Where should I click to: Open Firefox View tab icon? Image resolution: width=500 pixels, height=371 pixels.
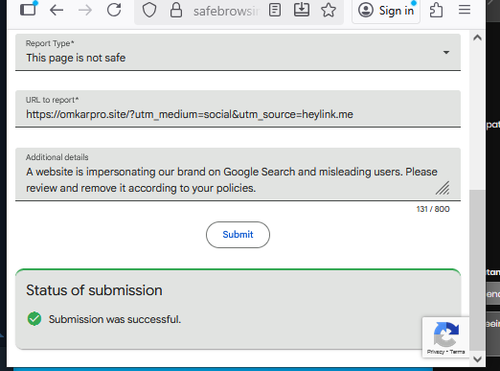pos(28,9)
